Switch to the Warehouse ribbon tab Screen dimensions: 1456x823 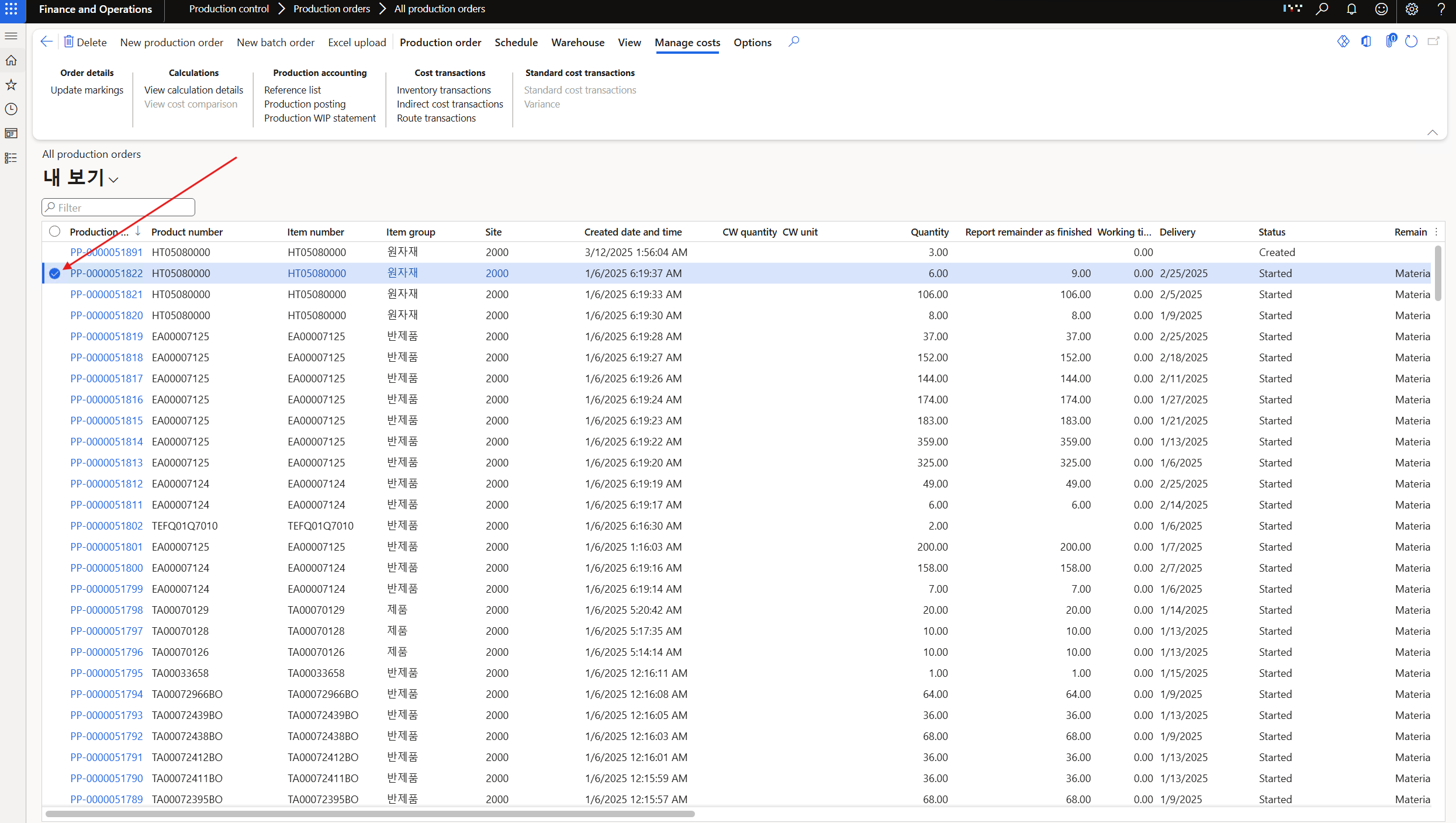point(577,43)
